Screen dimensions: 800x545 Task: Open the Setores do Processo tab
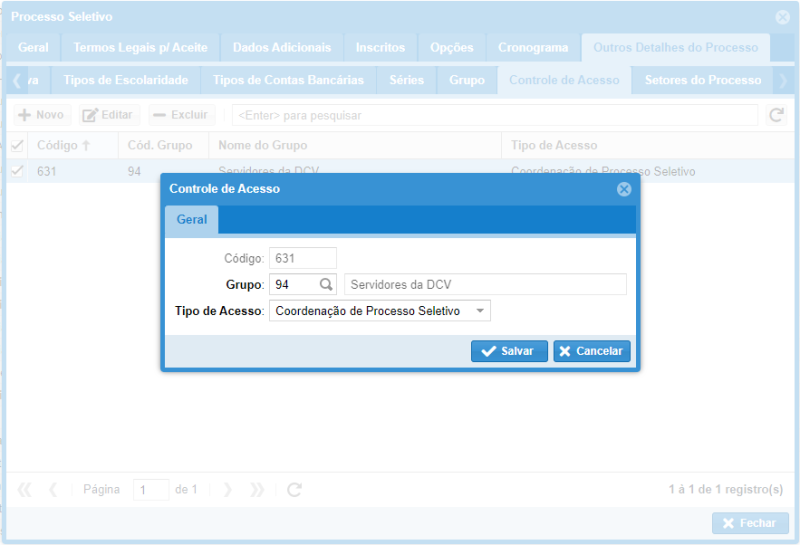coord(702,80)
